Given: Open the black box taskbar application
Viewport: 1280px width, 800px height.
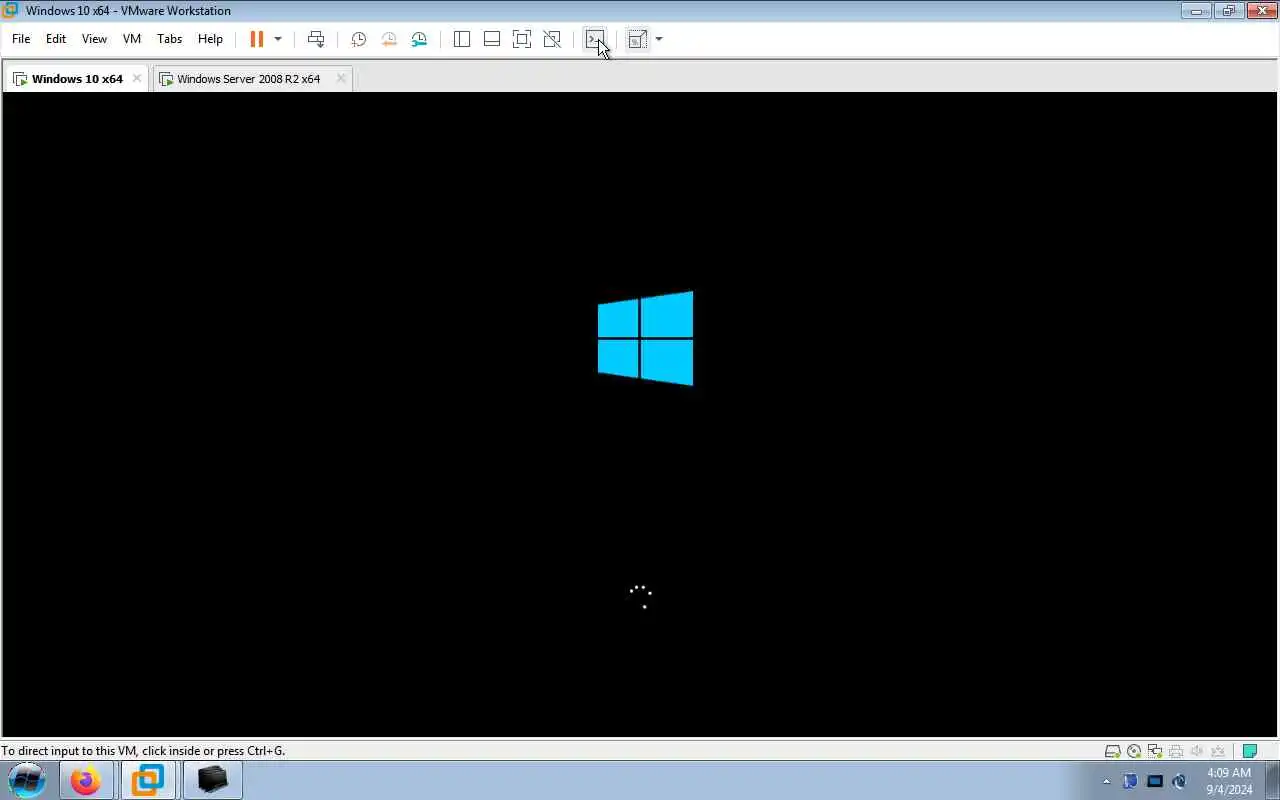Looking at the screenshot, I should [x=212, y=780].
